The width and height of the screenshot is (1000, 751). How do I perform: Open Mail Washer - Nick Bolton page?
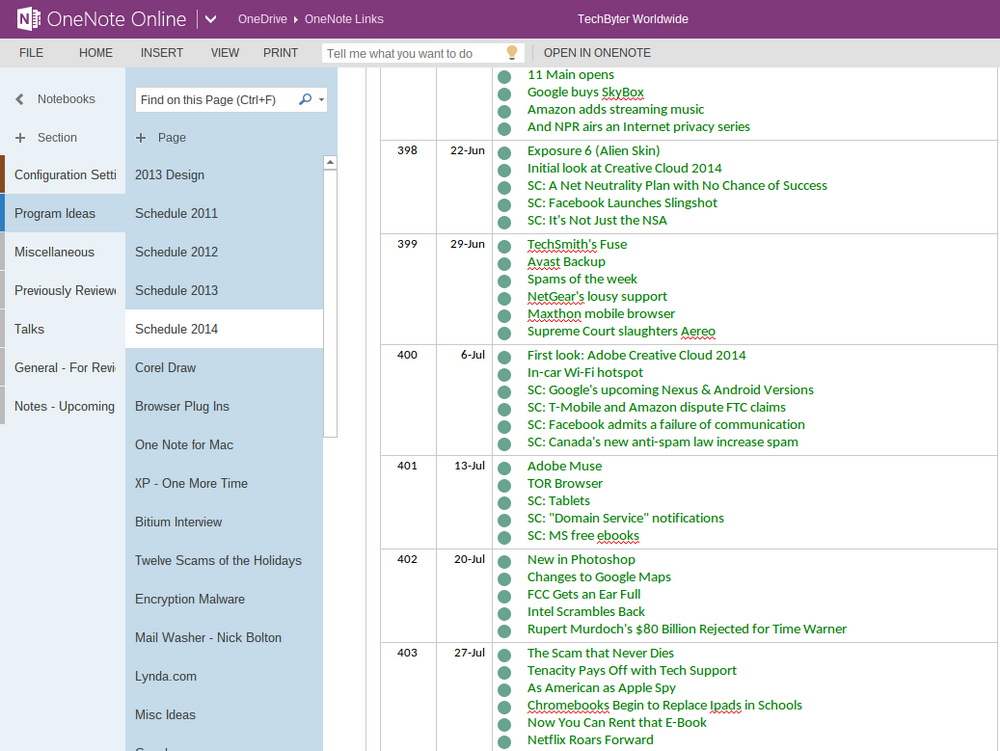tap(224, 638)
